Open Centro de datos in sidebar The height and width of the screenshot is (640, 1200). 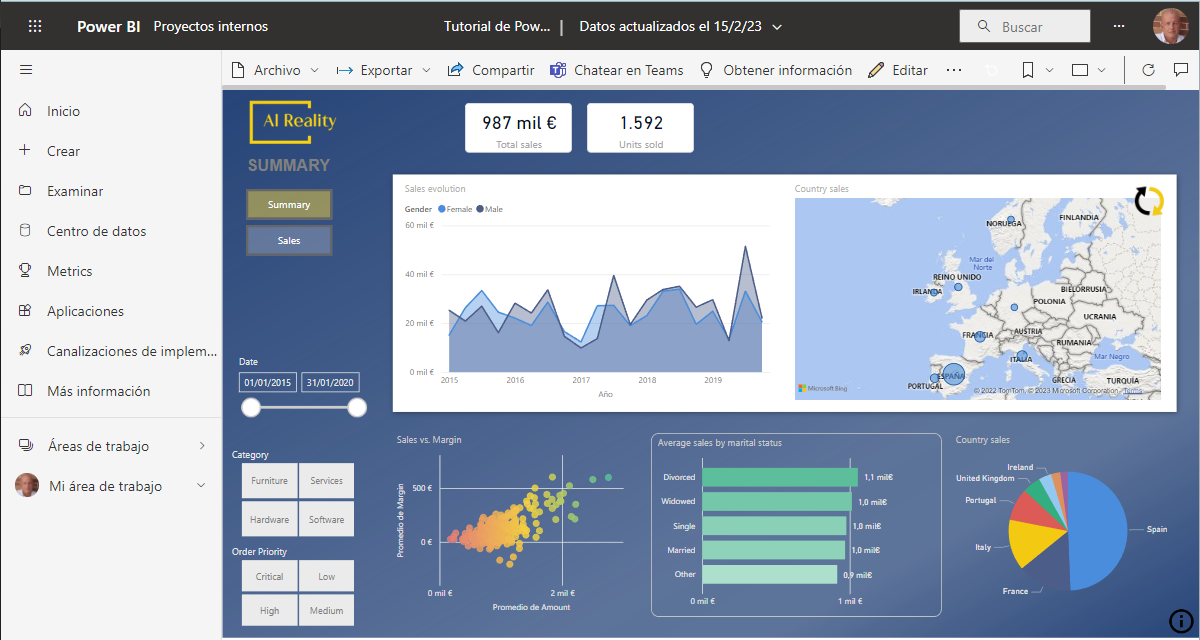point(96,231)
